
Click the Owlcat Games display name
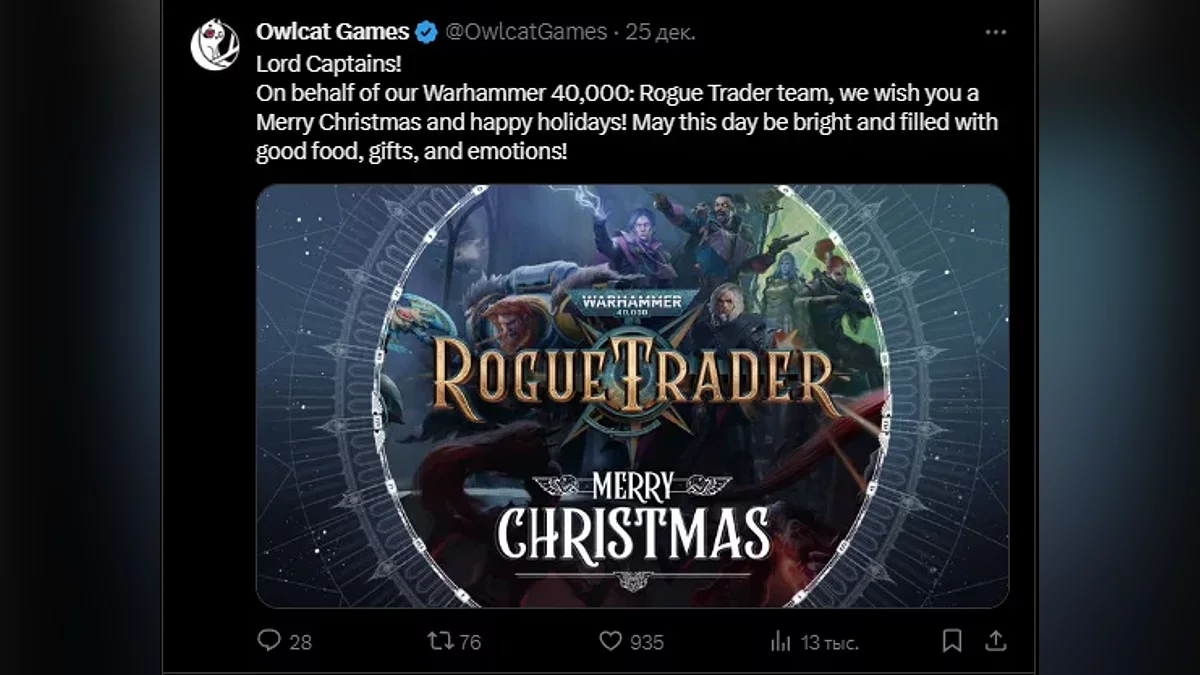333,32
